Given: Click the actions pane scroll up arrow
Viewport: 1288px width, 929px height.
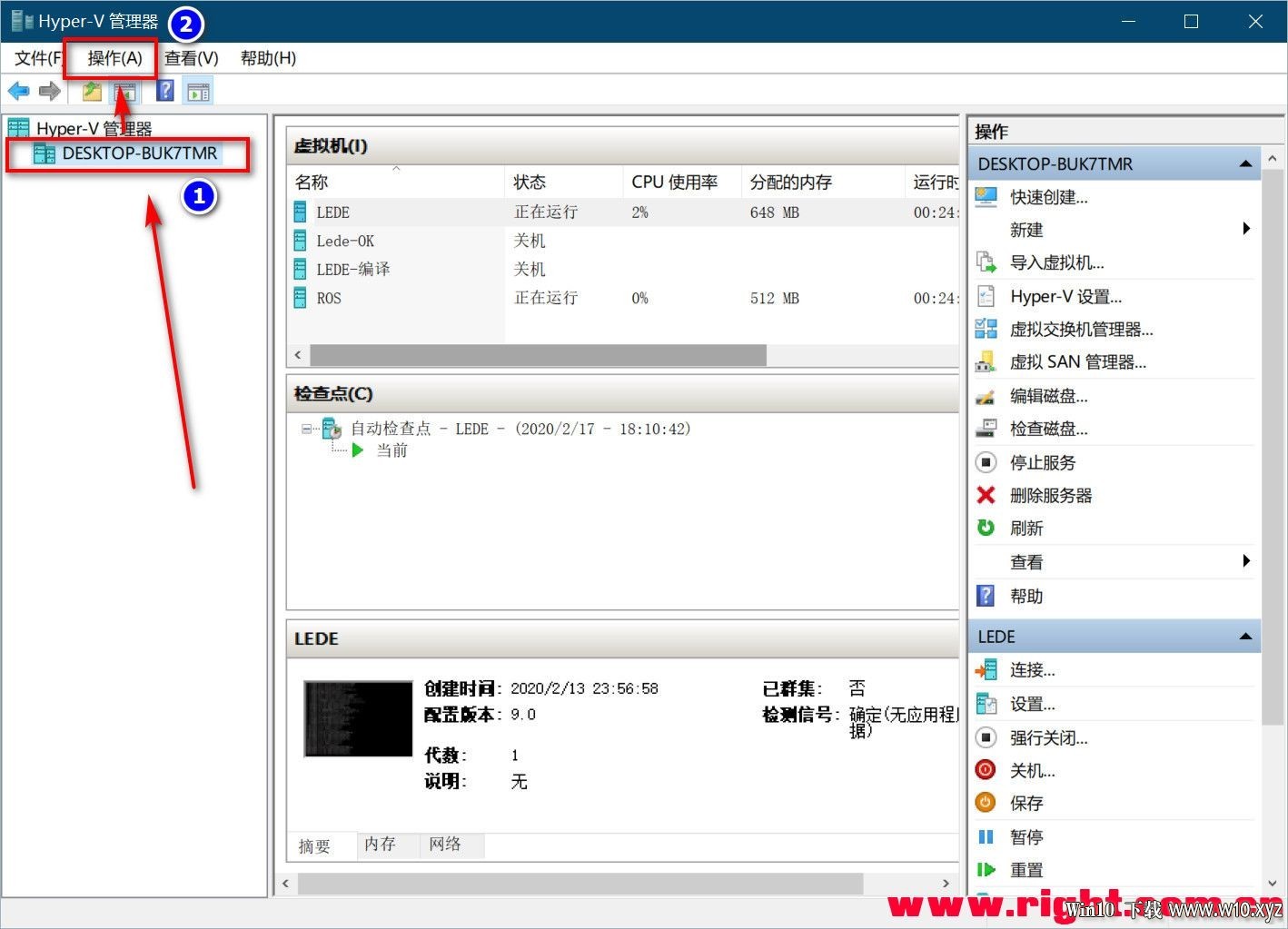Looking at the screenshot, I should [1273, 158].
